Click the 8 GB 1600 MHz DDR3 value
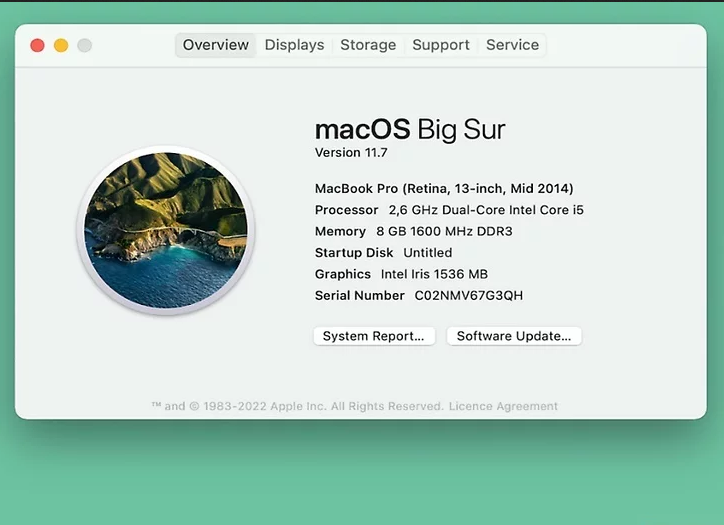The height and width of the screenshot is (525, 724). tap(444, 231)
